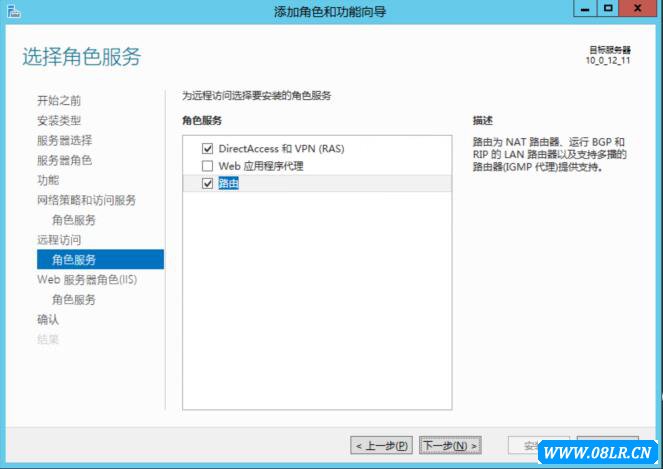663x469 pixels.
Task: Select highlighted 角色服务 under 远程访问
Action: (100, 259)
